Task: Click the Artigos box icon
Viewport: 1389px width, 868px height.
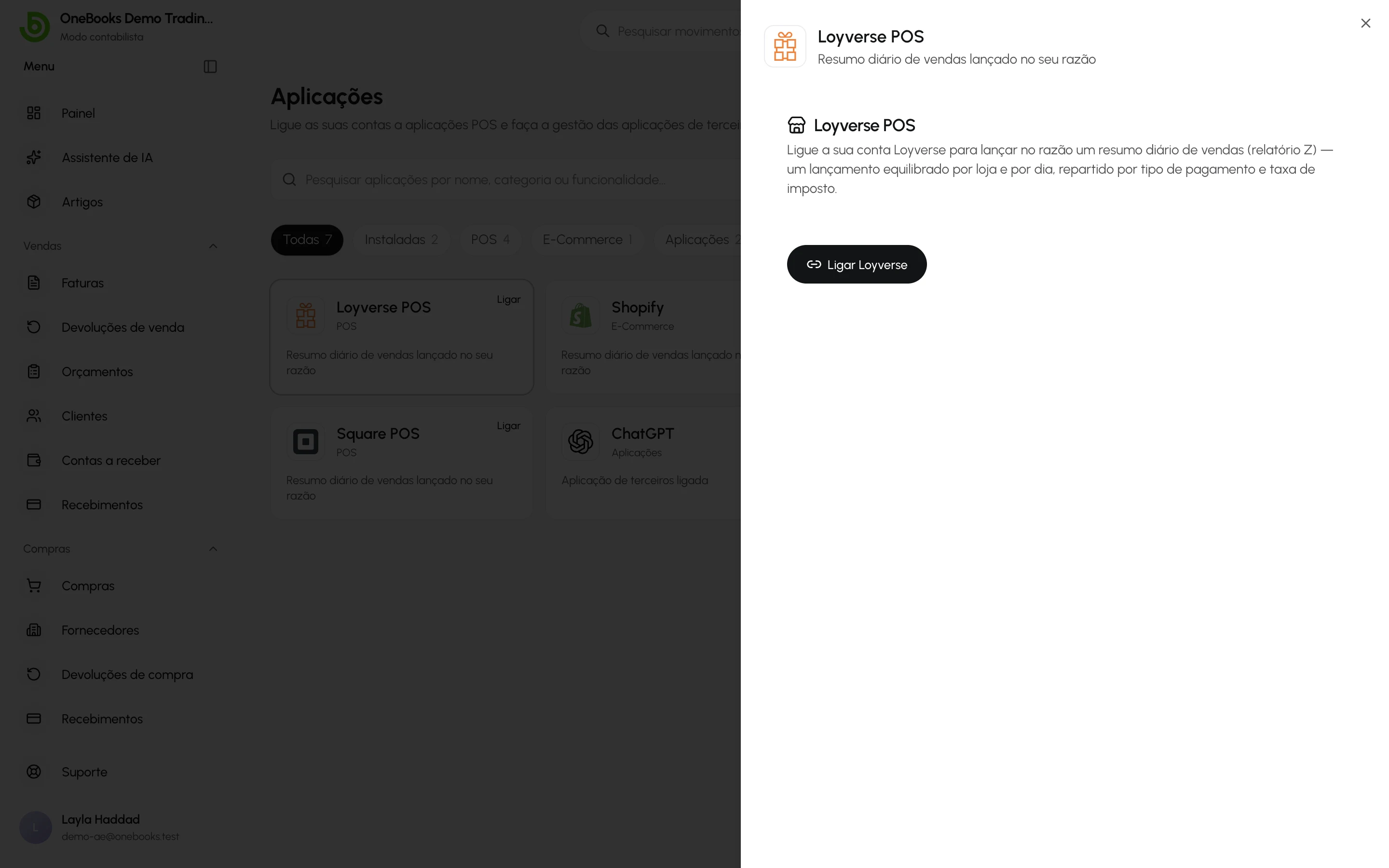Action: [34, 202]
